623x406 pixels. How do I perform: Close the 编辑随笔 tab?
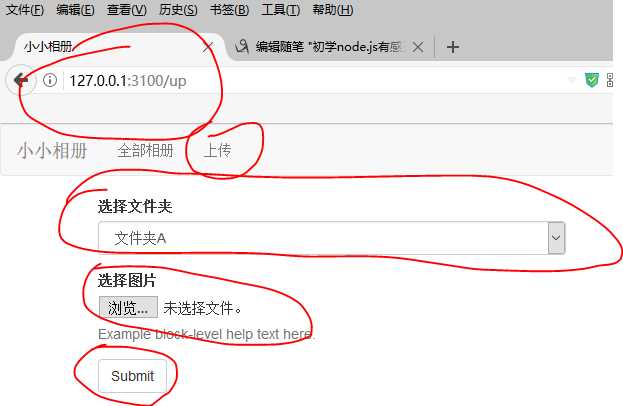coord(418,47)
